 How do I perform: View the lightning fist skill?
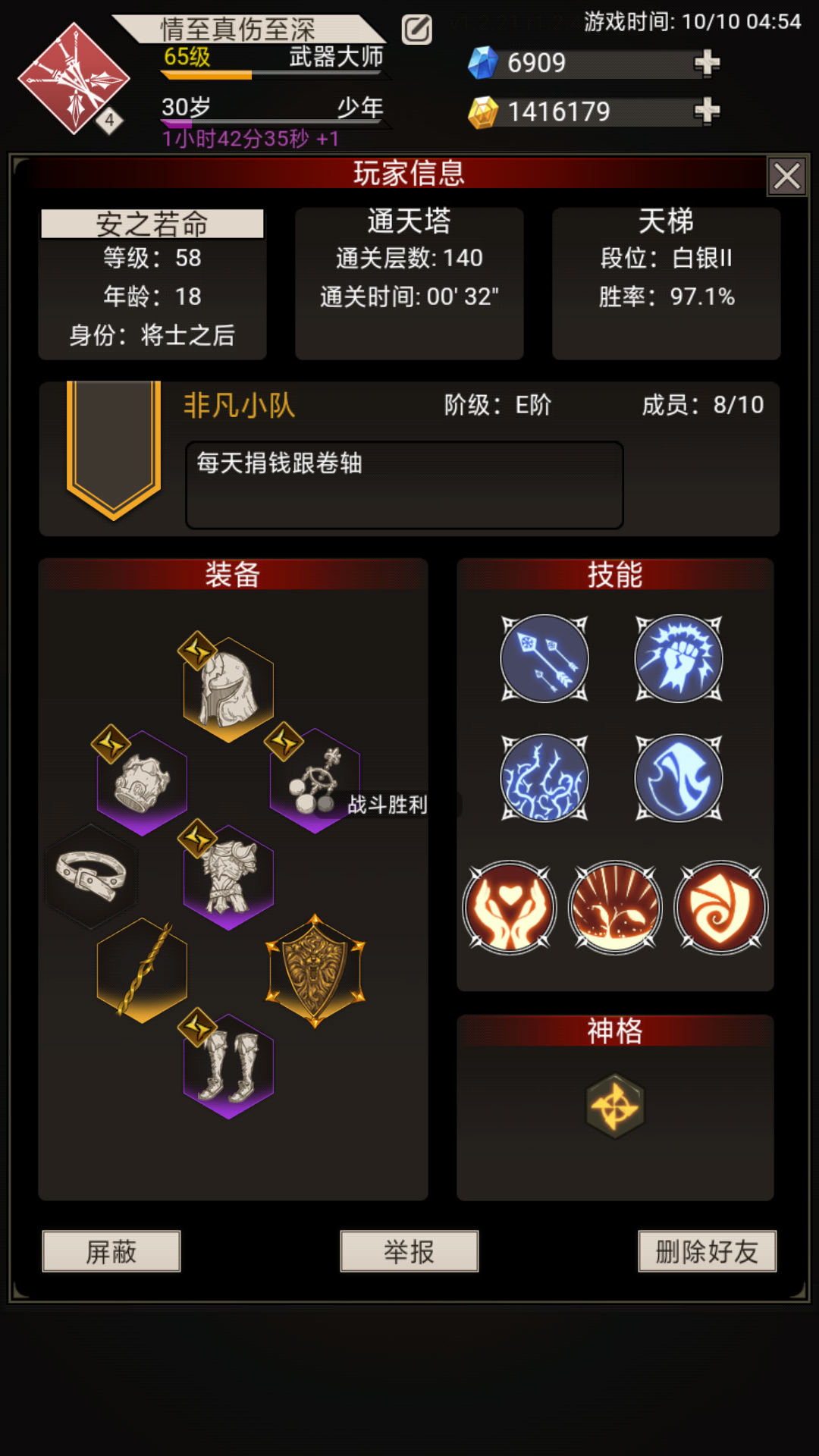tap(679, 658)
